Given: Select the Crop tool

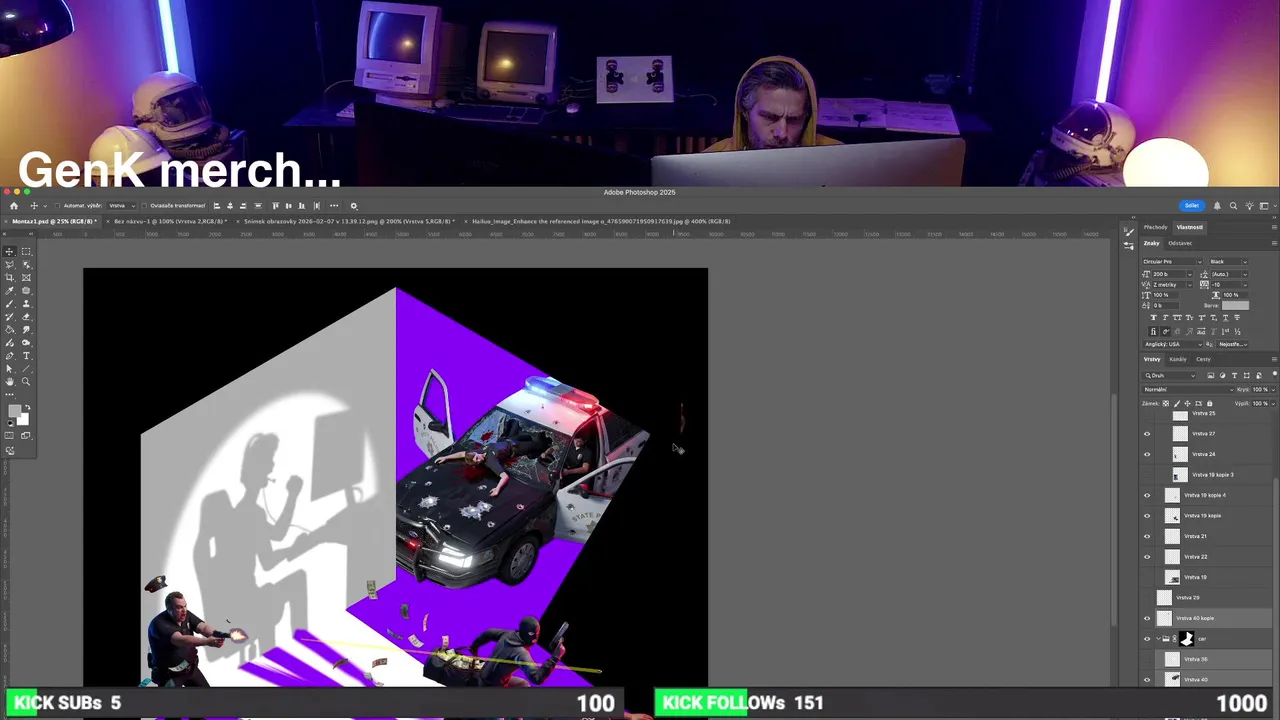Looking at the screenshot, I should coord(9,277).
